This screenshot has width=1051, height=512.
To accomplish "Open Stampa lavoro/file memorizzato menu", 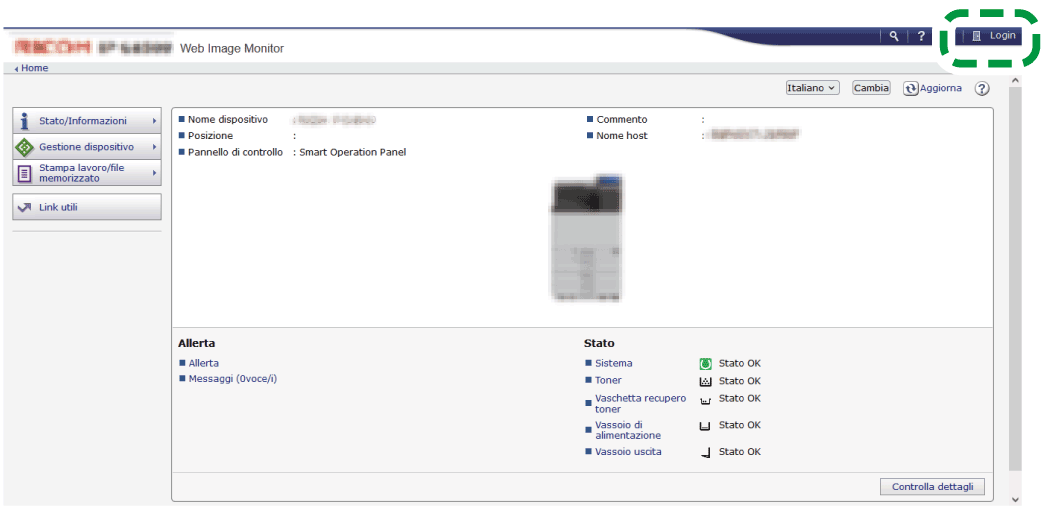I will (x=87, y=173).
